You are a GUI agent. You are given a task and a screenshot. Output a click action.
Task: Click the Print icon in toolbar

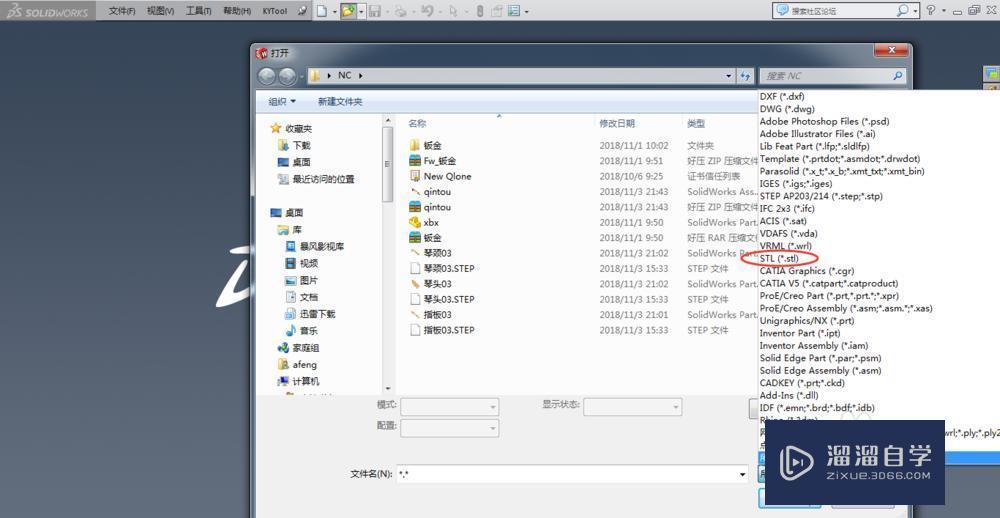[x=399, y=11]
